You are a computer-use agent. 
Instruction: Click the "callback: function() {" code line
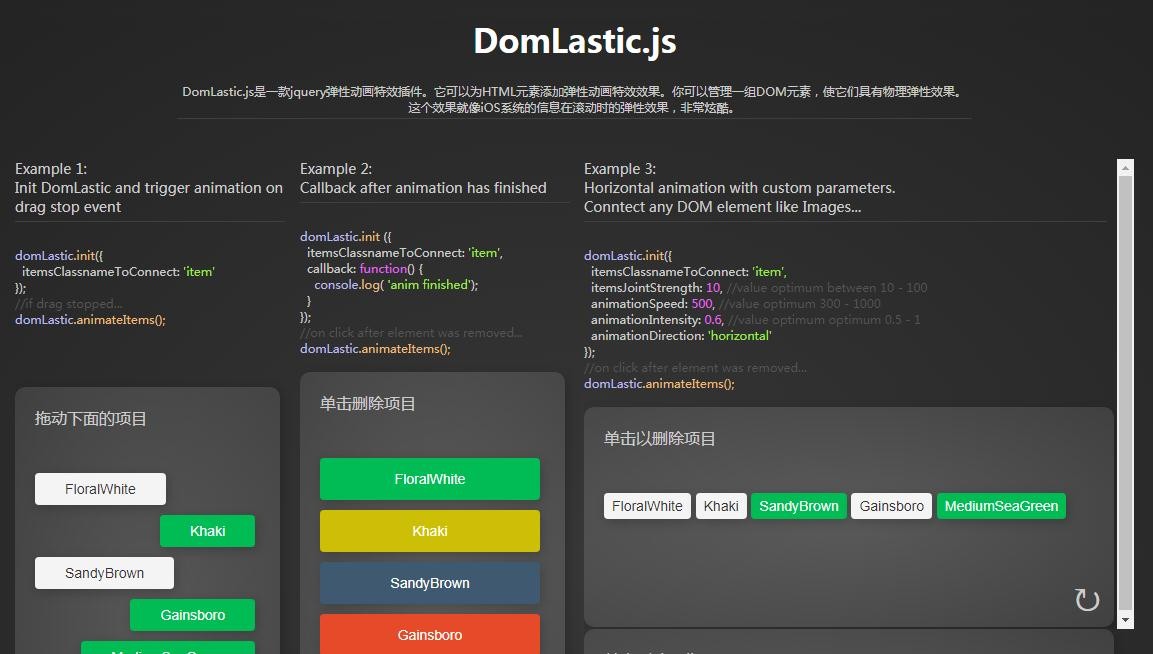pyautogui.click(x=365, y=269)
